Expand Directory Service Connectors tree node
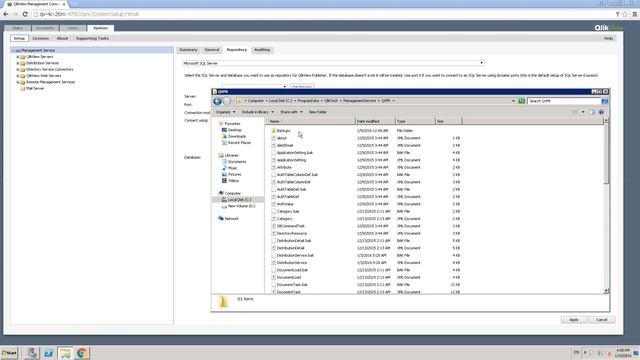This screenshot has width=640, height=360. pos(18,69)
